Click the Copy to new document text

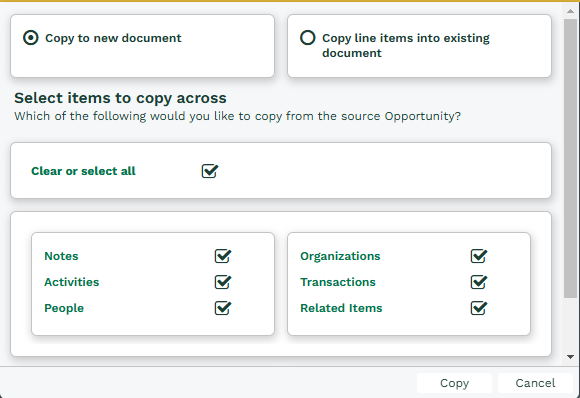tap(113, 38)
